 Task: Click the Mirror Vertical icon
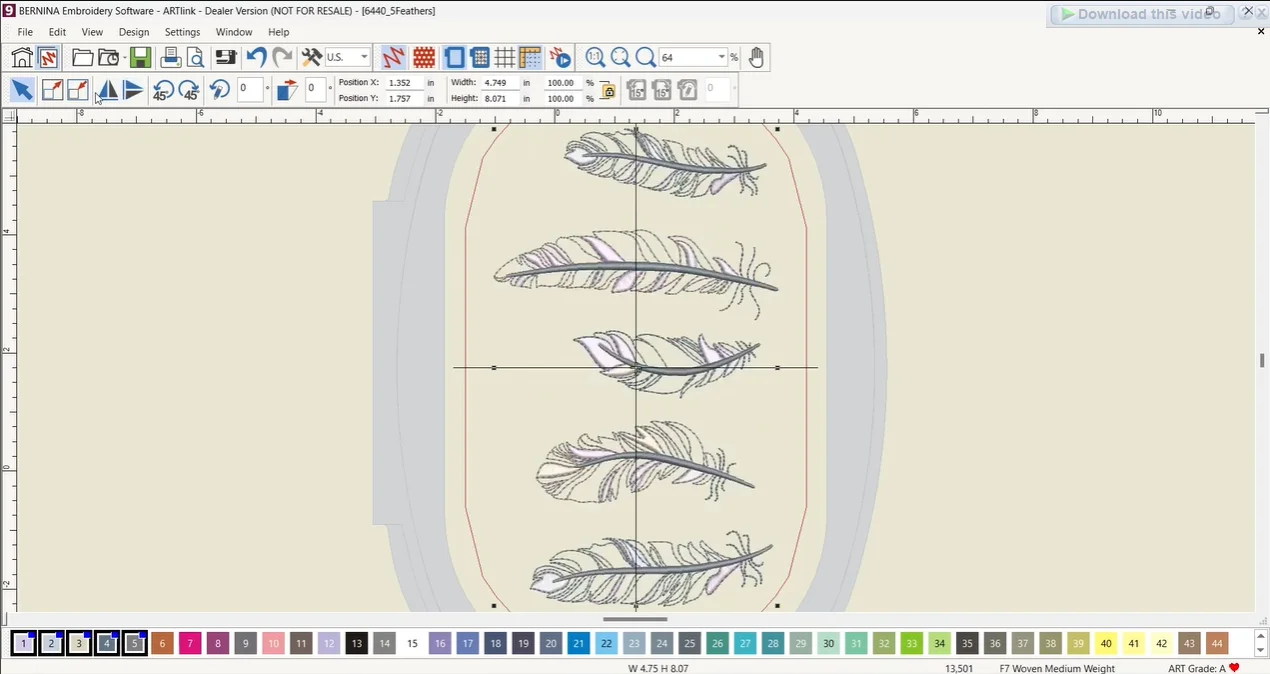point(133,90)
